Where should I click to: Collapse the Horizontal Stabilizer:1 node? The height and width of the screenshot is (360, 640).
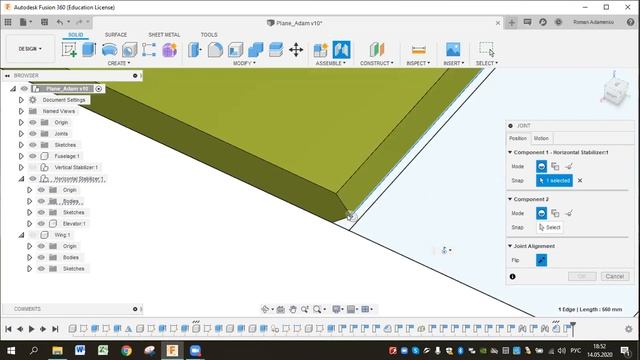(x=21, y=179)
